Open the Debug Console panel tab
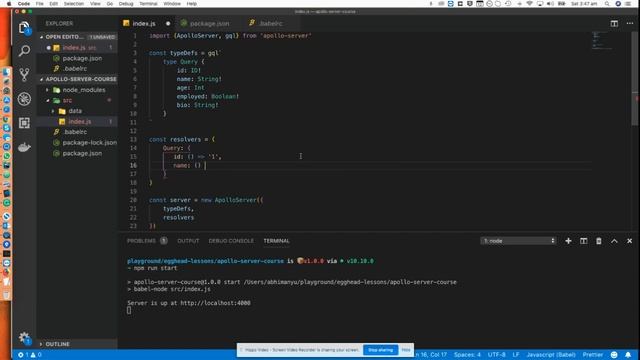The height and width of the screenshot is (360, 640). click(x=231, y=241)
